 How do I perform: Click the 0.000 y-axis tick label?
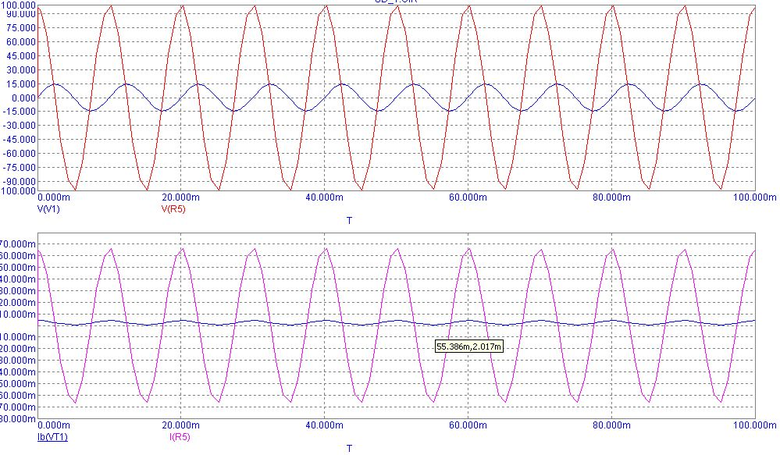pos(23,97)
